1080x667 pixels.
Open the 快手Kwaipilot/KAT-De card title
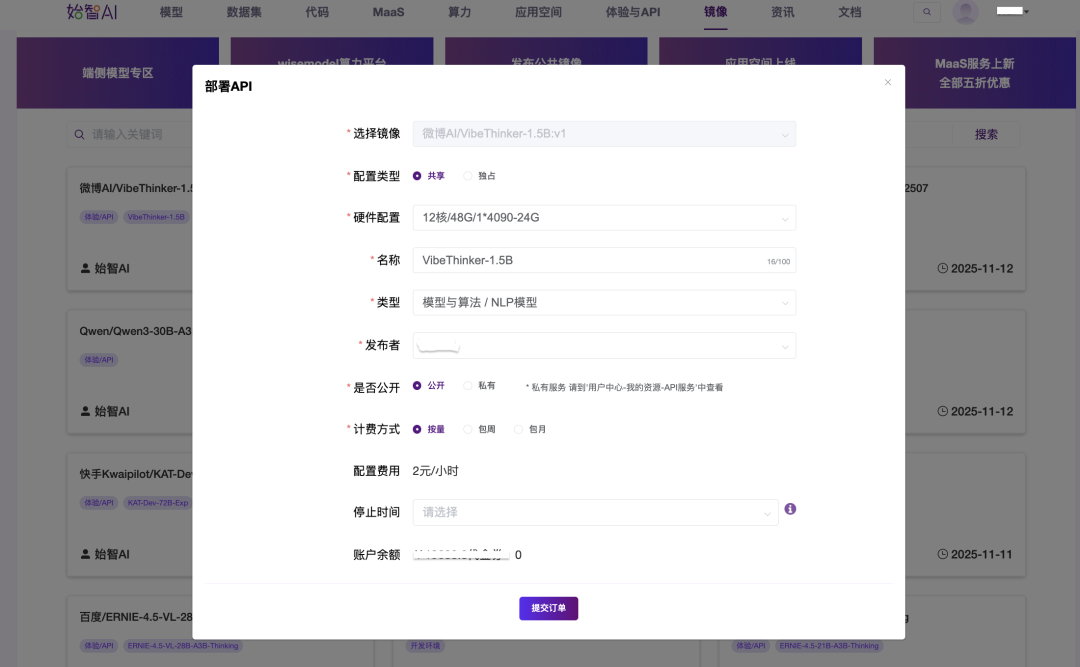(x=136, y=474)
